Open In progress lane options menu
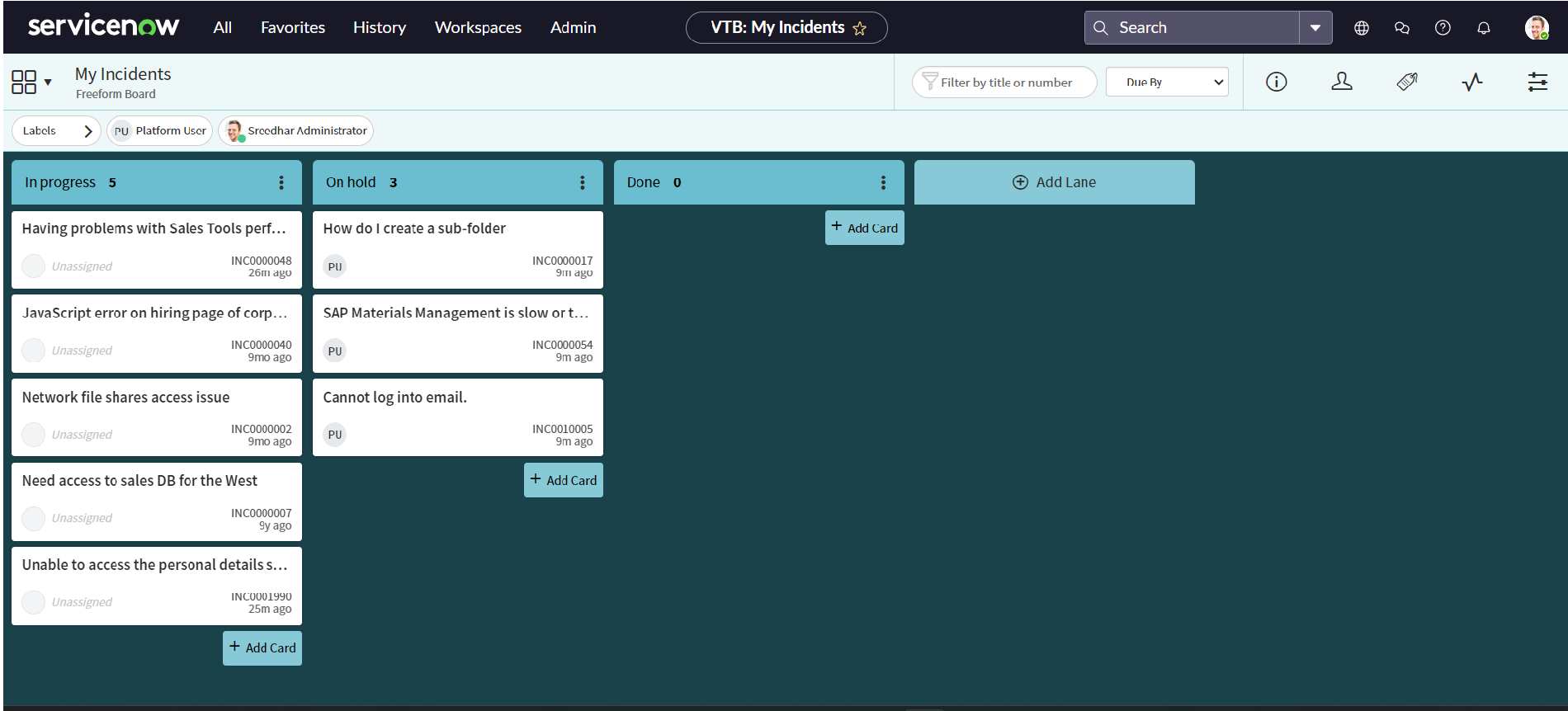 point(281,182)
